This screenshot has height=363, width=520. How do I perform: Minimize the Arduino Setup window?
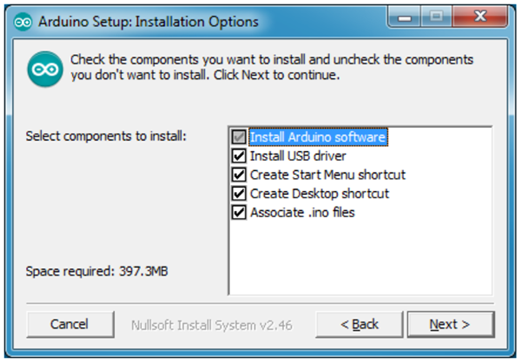pos(405,17)
